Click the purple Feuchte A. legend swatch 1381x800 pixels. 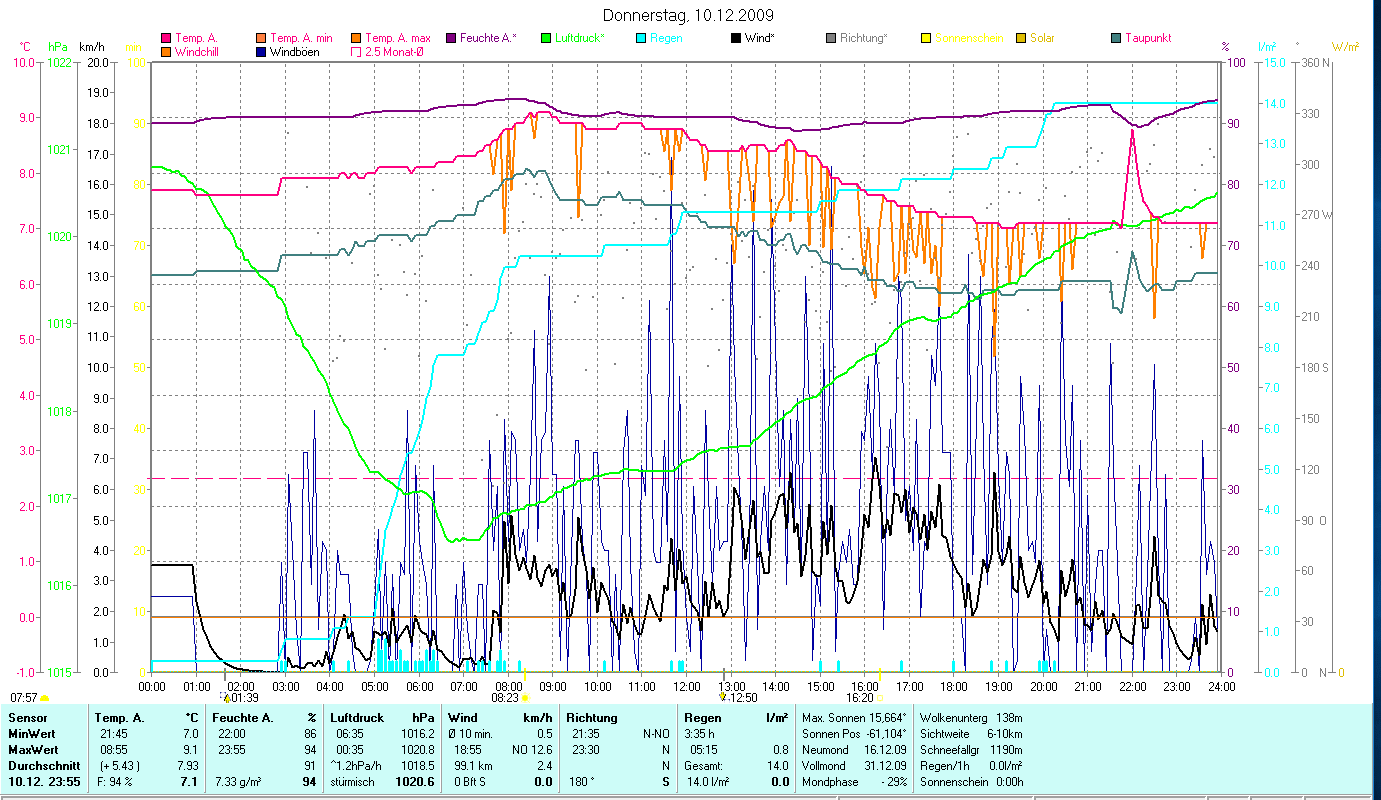[451, 38]
